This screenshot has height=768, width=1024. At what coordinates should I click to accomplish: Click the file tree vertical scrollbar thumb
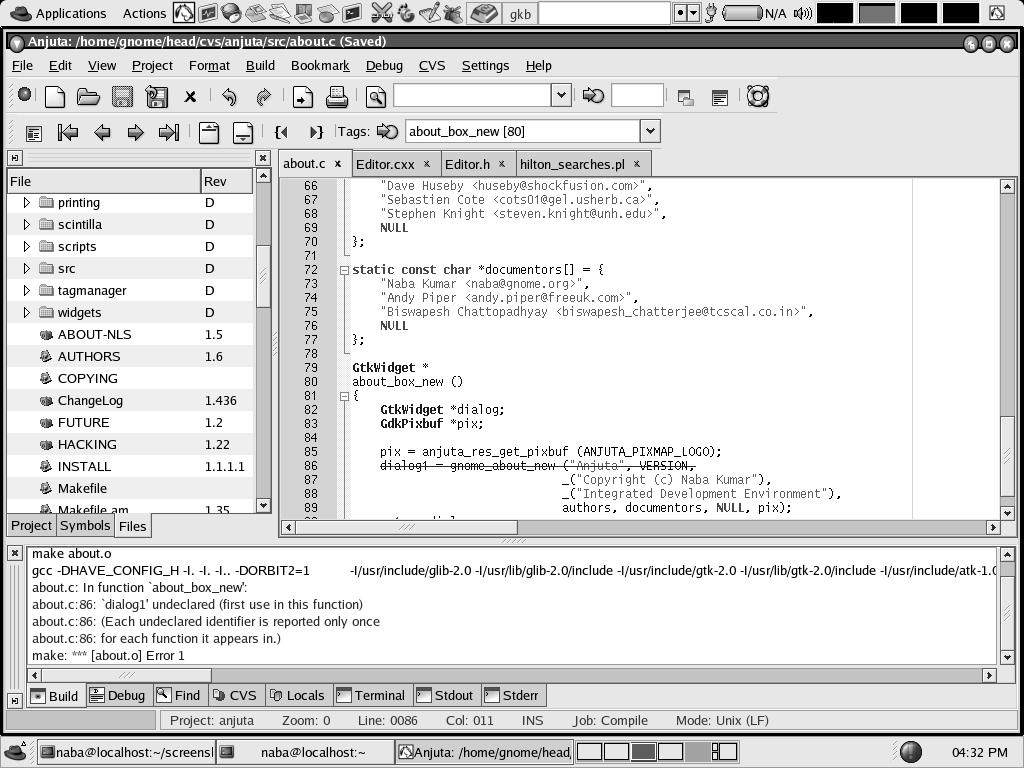(x=263, y=276)
